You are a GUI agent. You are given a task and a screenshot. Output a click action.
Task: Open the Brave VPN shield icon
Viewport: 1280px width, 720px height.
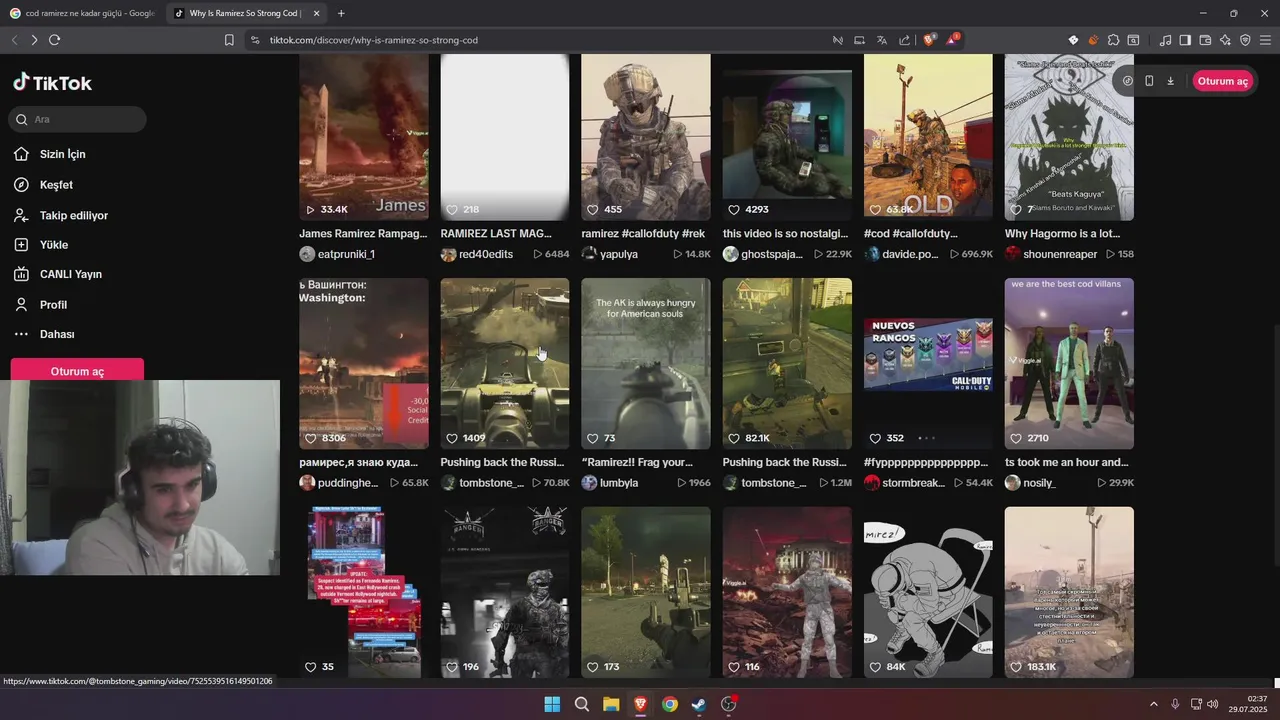pos(1245,40)
